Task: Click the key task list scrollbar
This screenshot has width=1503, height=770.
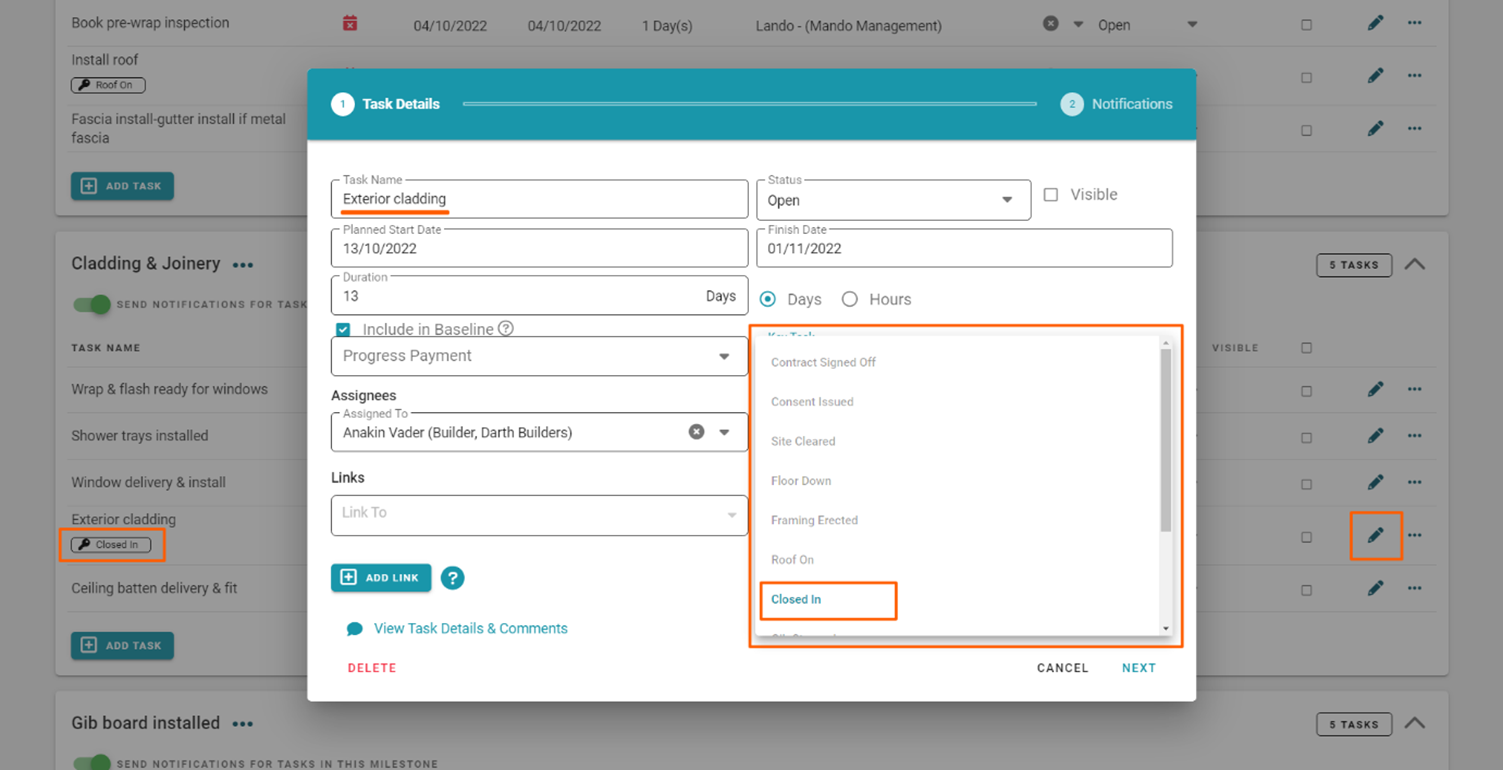Action: (1165, 440)
